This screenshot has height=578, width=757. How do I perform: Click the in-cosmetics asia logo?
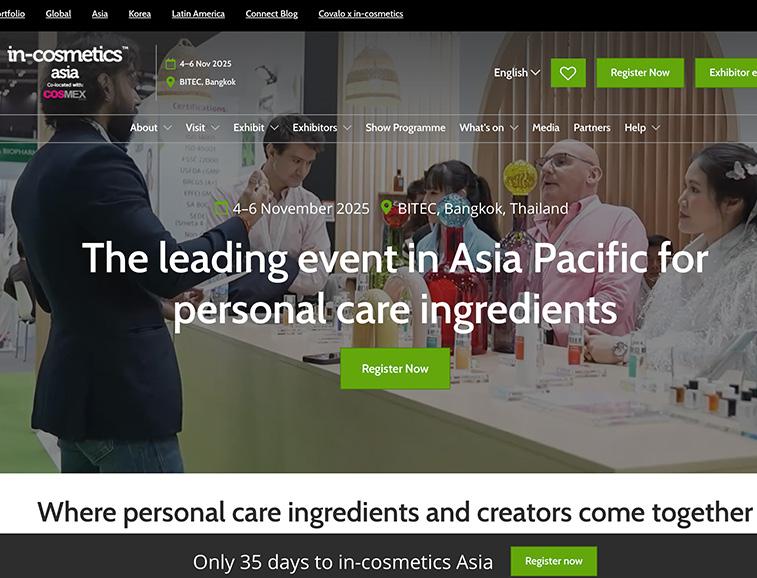[x=67, y=72]
